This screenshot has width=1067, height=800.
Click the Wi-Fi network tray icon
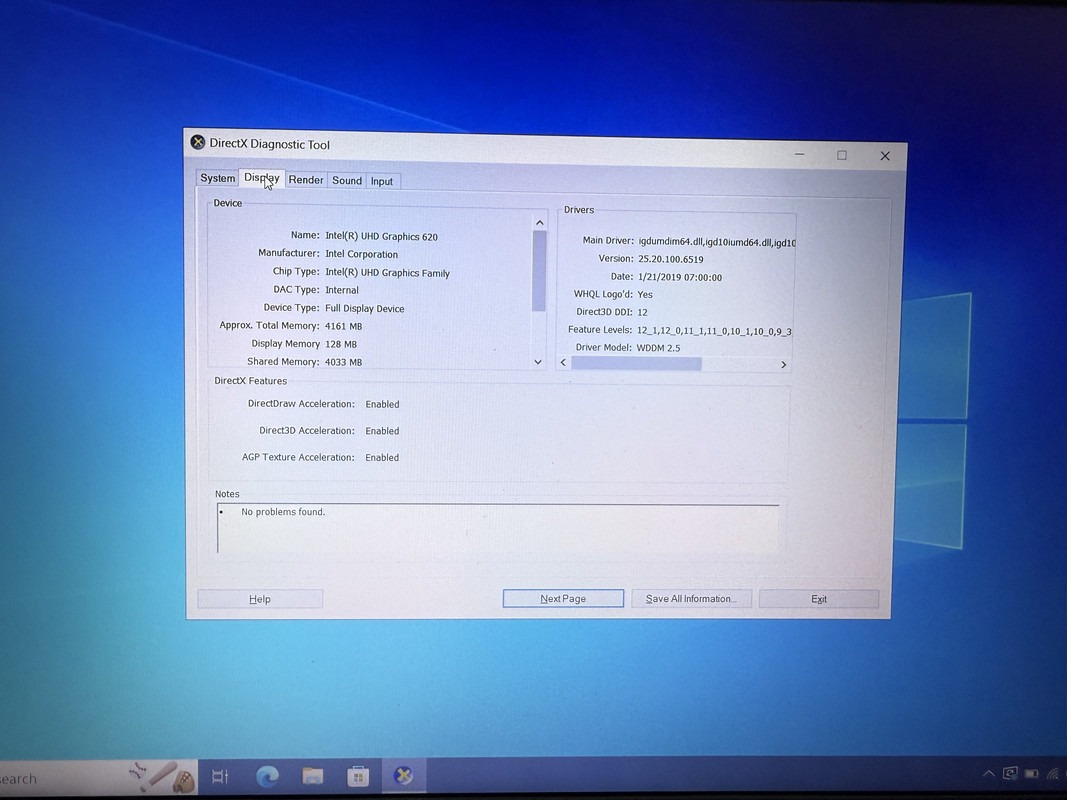pyautogui.click(x=1054, y=774)
